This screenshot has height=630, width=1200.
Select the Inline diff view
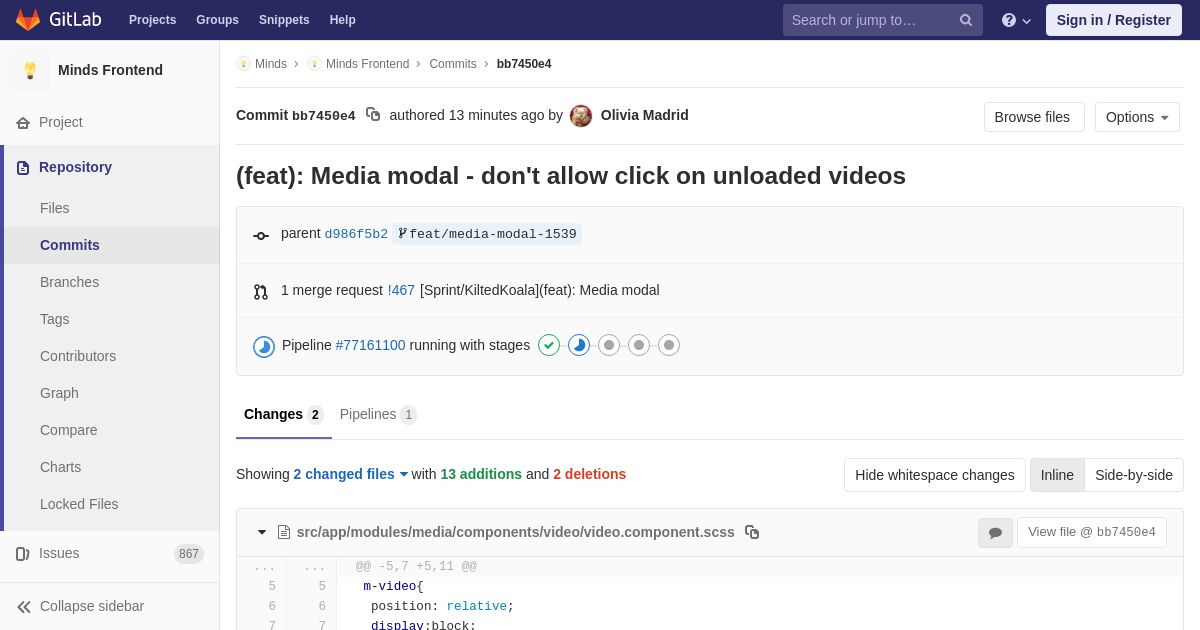[x=1057, y=475]
